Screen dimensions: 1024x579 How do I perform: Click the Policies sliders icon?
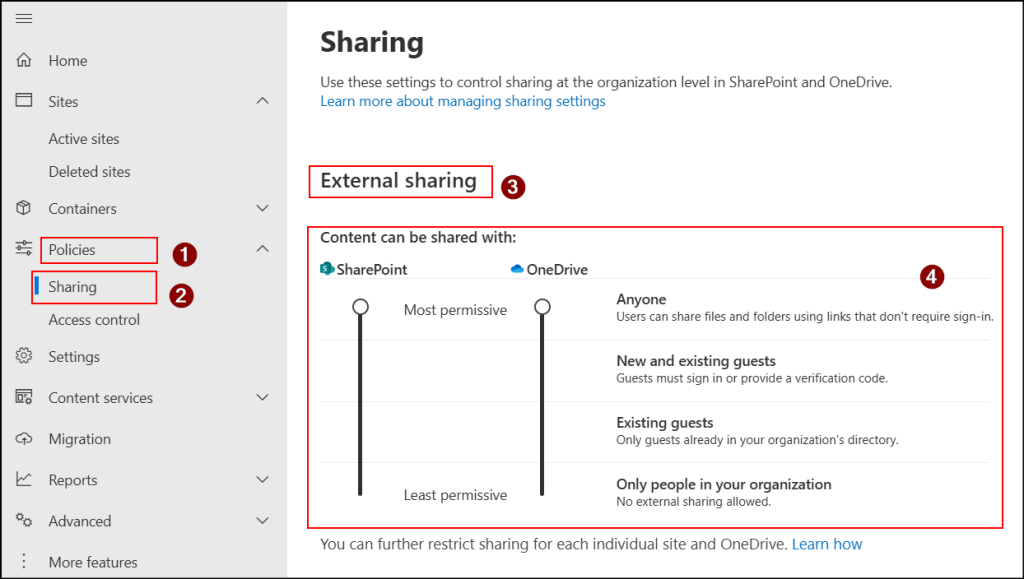point(24,249)
